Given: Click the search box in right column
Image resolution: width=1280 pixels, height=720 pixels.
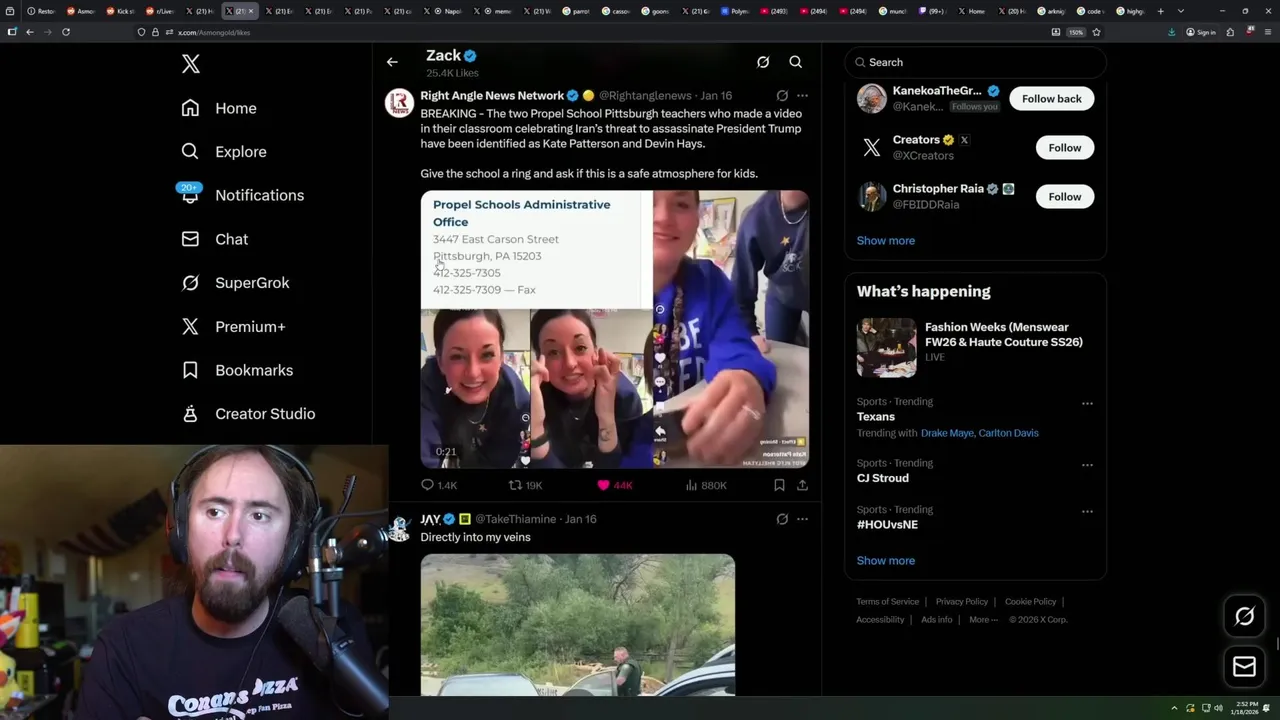Looking at the screenshot, I should [x=976, y=62].
